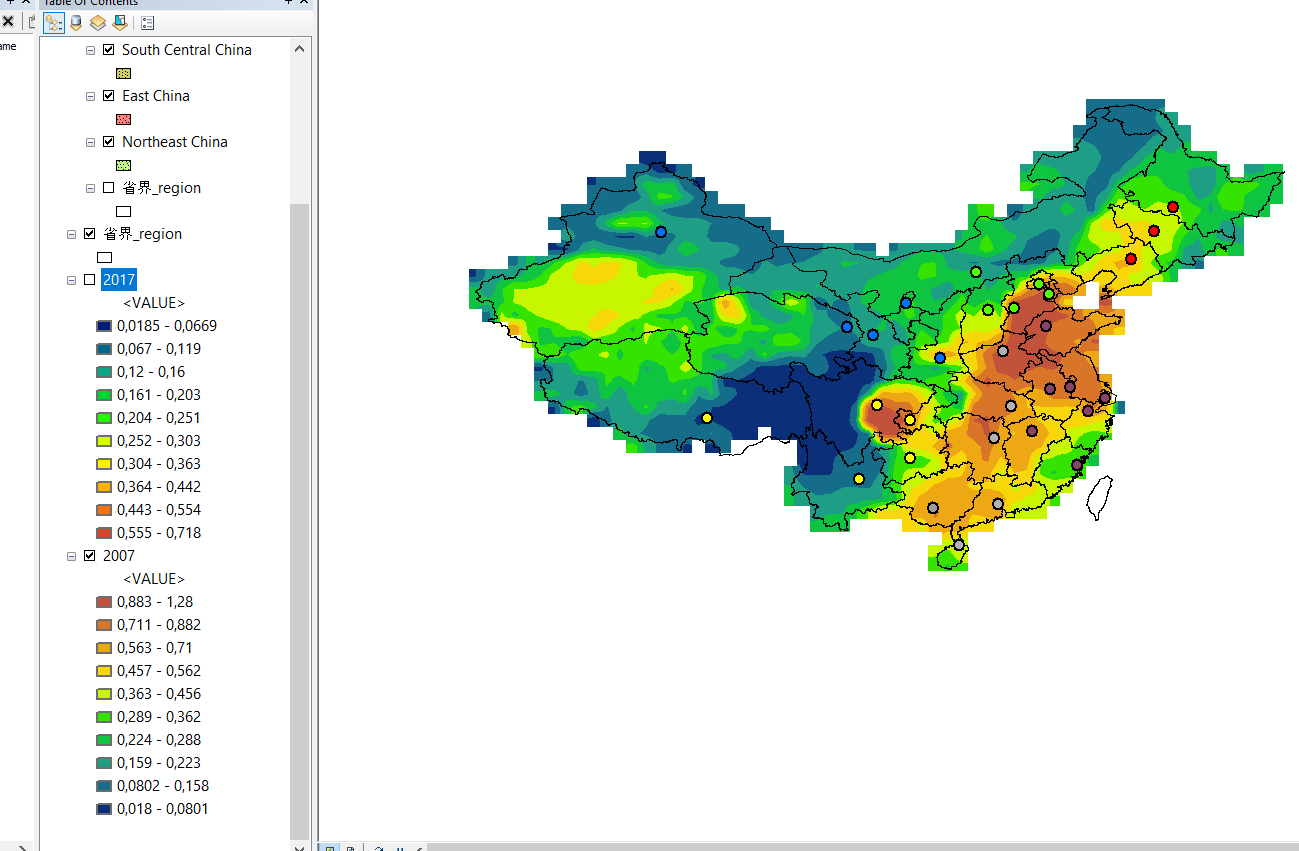The image size is (1299, 851).
Task: Collapse East China legend
Action: coord(91,95)
